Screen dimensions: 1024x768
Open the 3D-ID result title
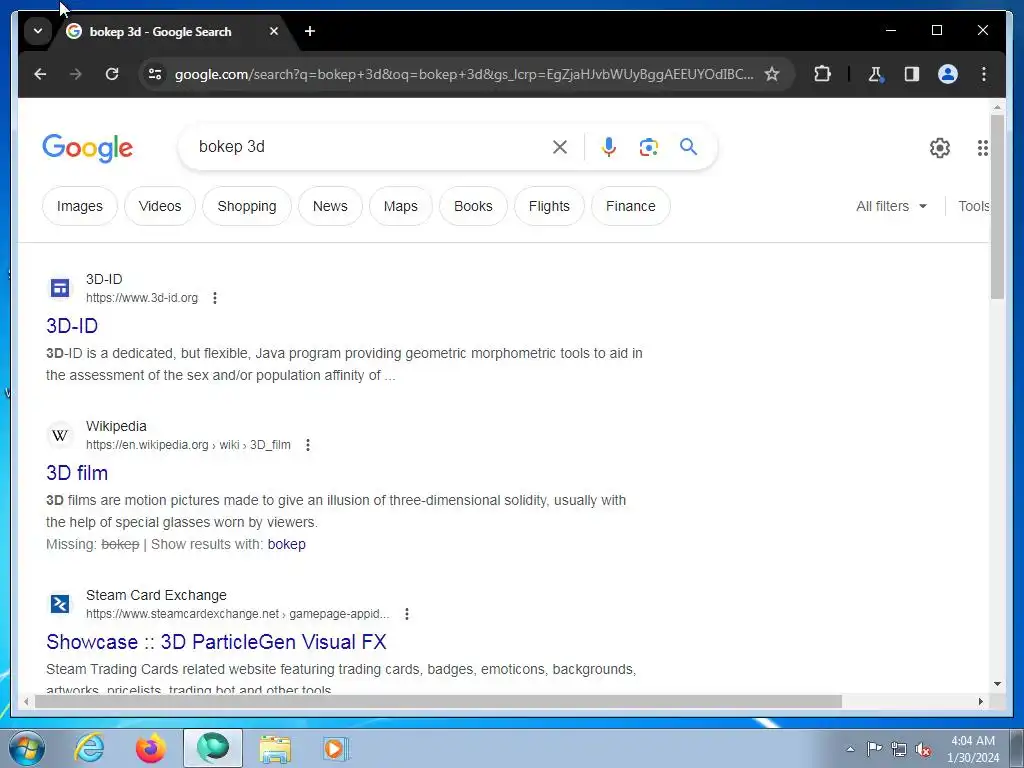coord(72,326)
